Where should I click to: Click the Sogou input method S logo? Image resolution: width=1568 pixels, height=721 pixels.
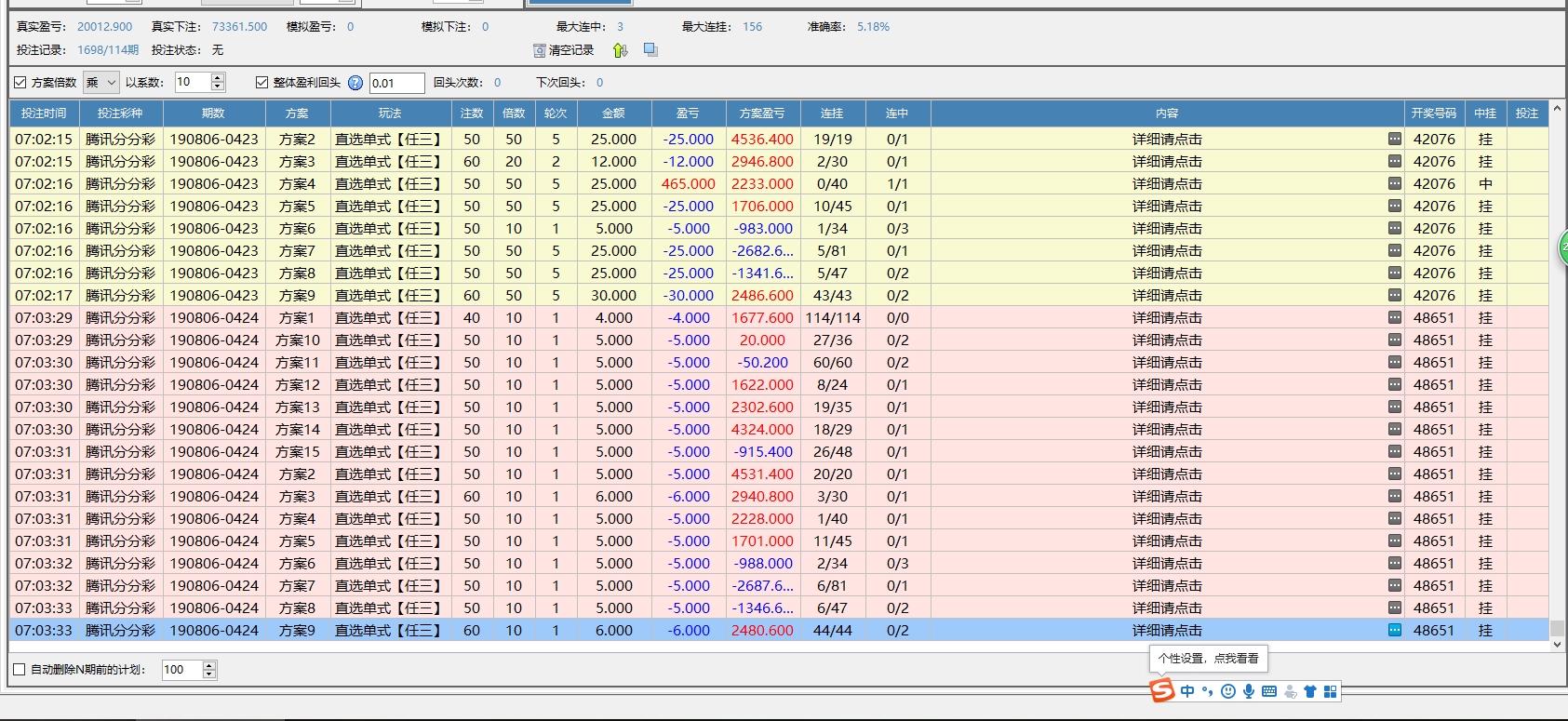[1162, 690]
